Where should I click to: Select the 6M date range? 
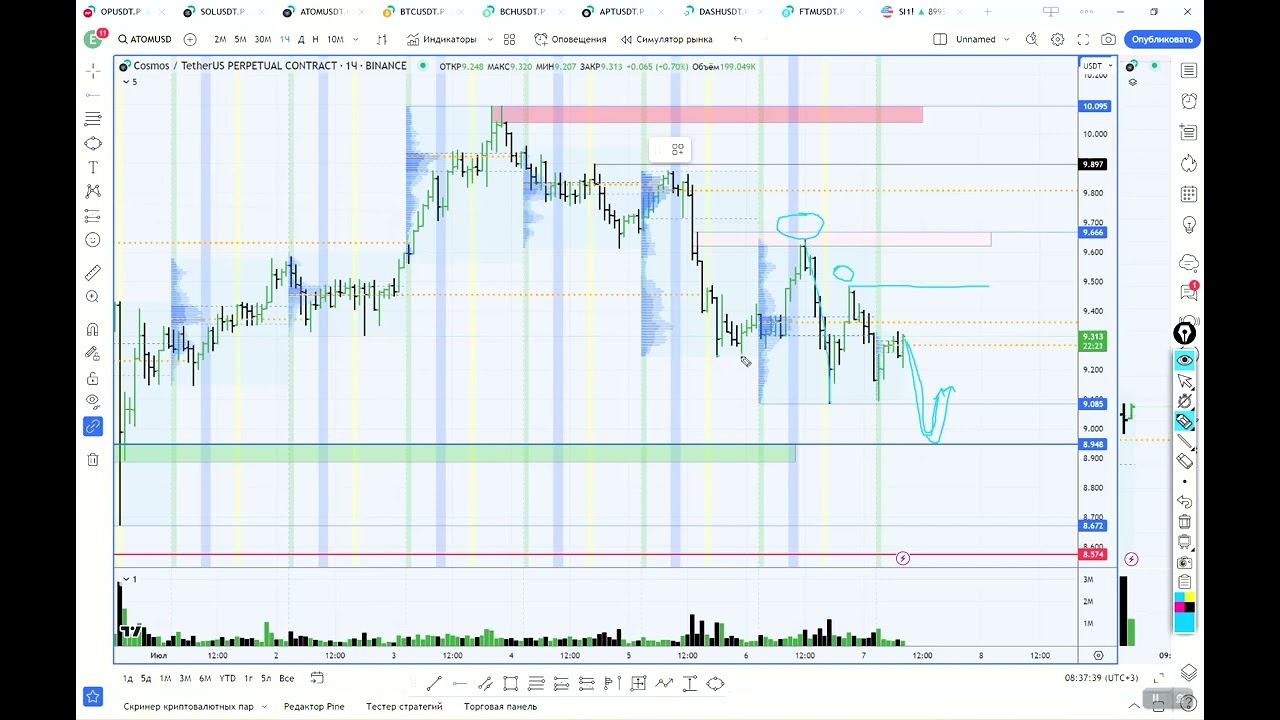[204, 678]
